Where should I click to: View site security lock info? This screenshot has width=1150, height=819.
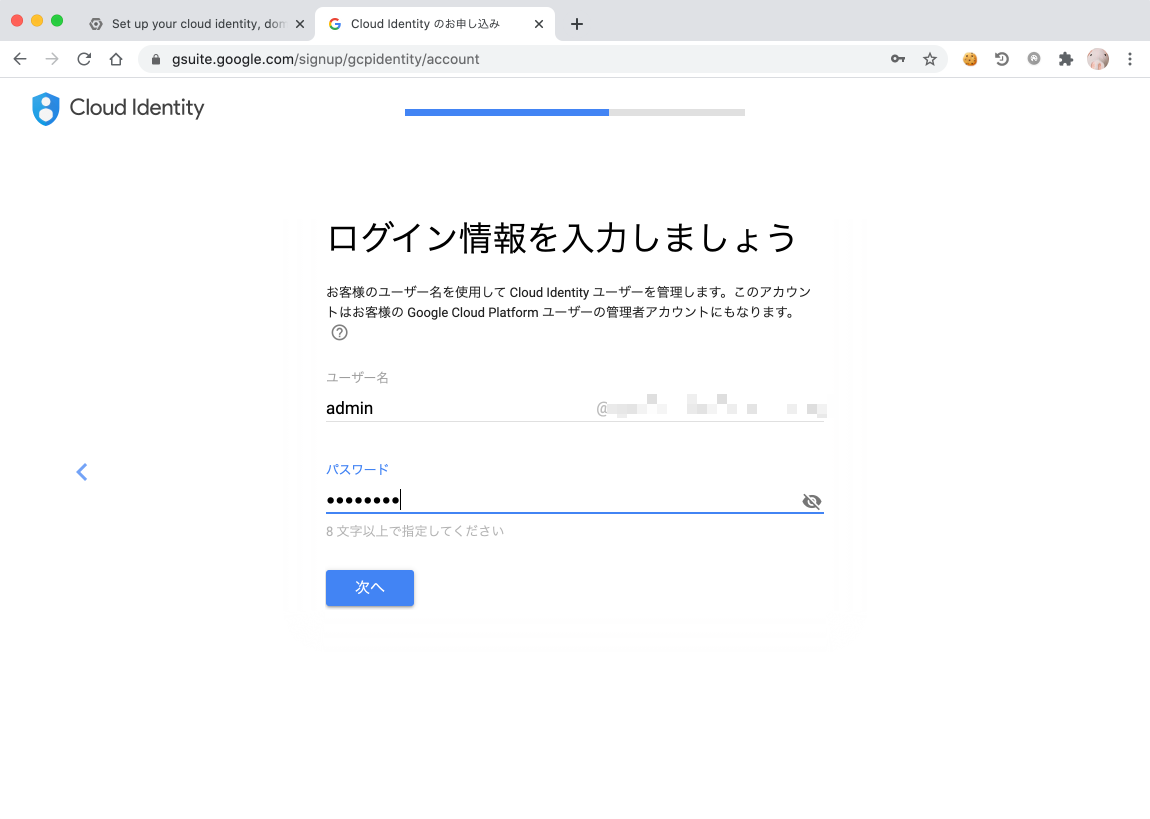click(155, 59)
